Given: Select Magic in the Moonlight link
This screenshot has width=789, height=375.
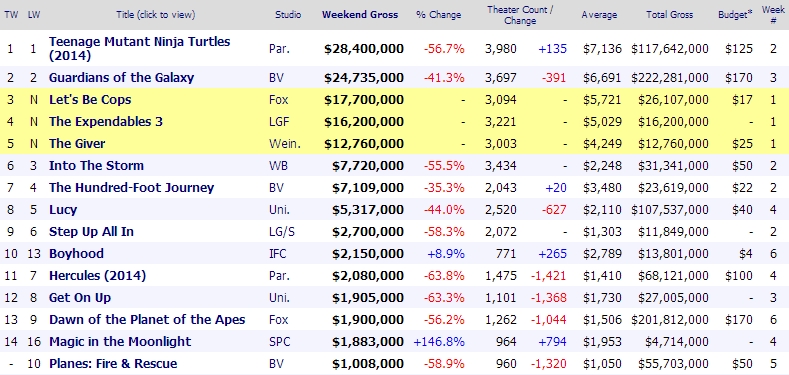Looking at the screenshot, I should pyautogui.click(x=120, y=342).
